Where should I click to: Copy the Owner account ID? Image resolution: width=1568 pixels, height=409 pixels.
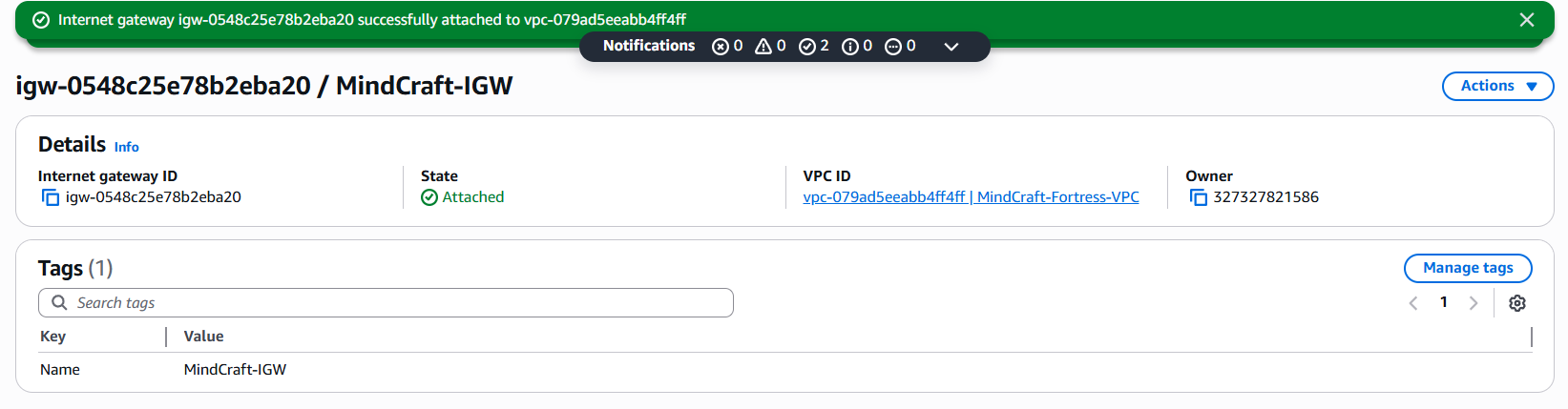point(1198,197)
